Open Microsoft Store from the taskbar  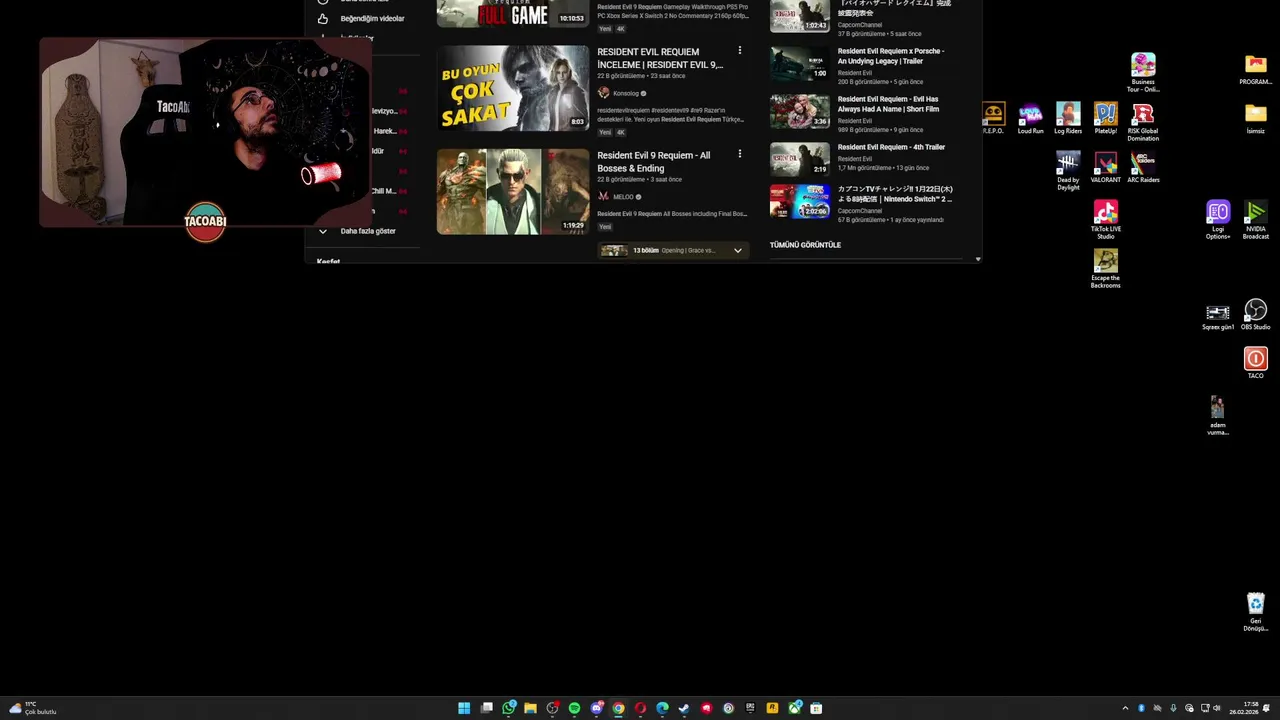click(816, 708)
